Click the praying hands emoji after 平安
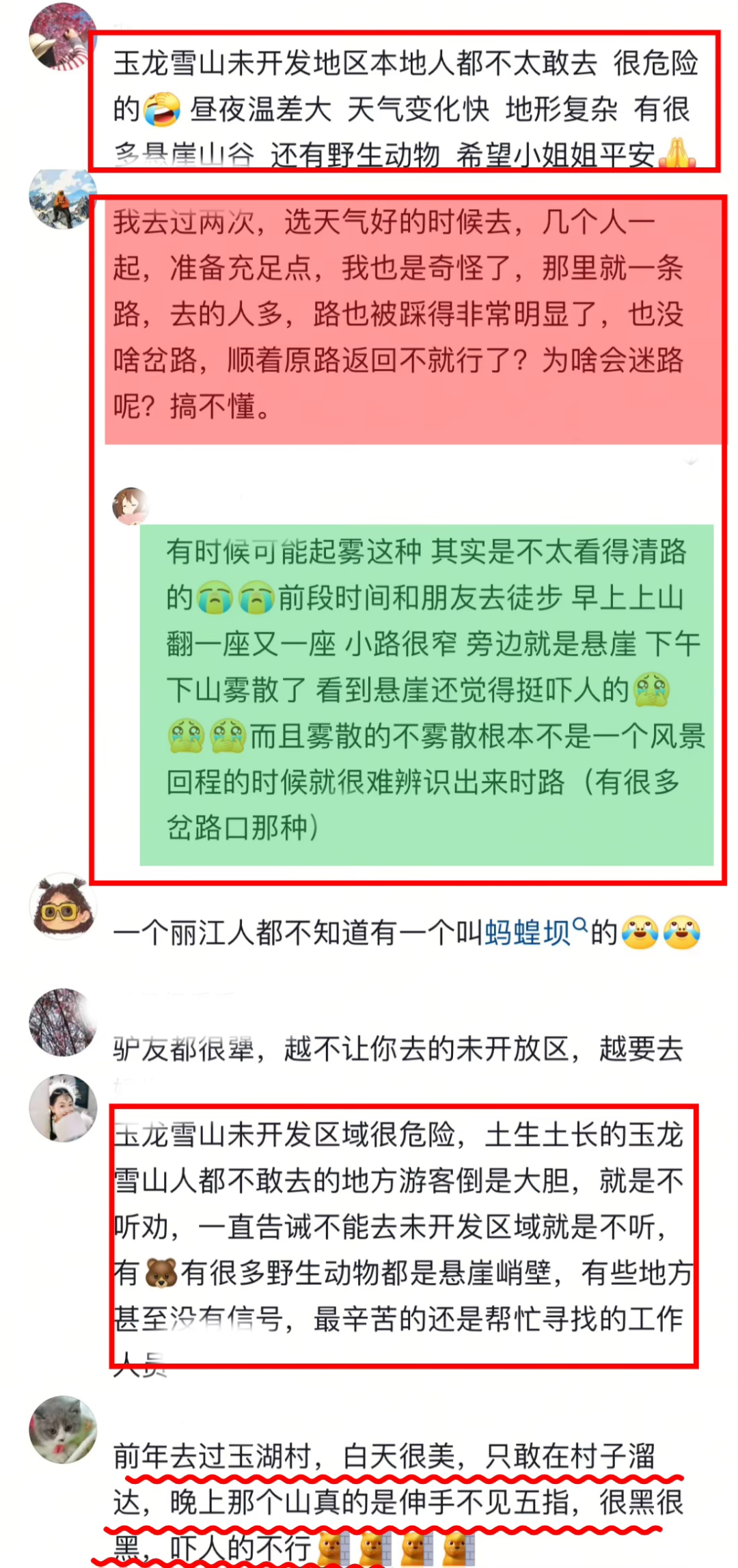 pos(676,153)
